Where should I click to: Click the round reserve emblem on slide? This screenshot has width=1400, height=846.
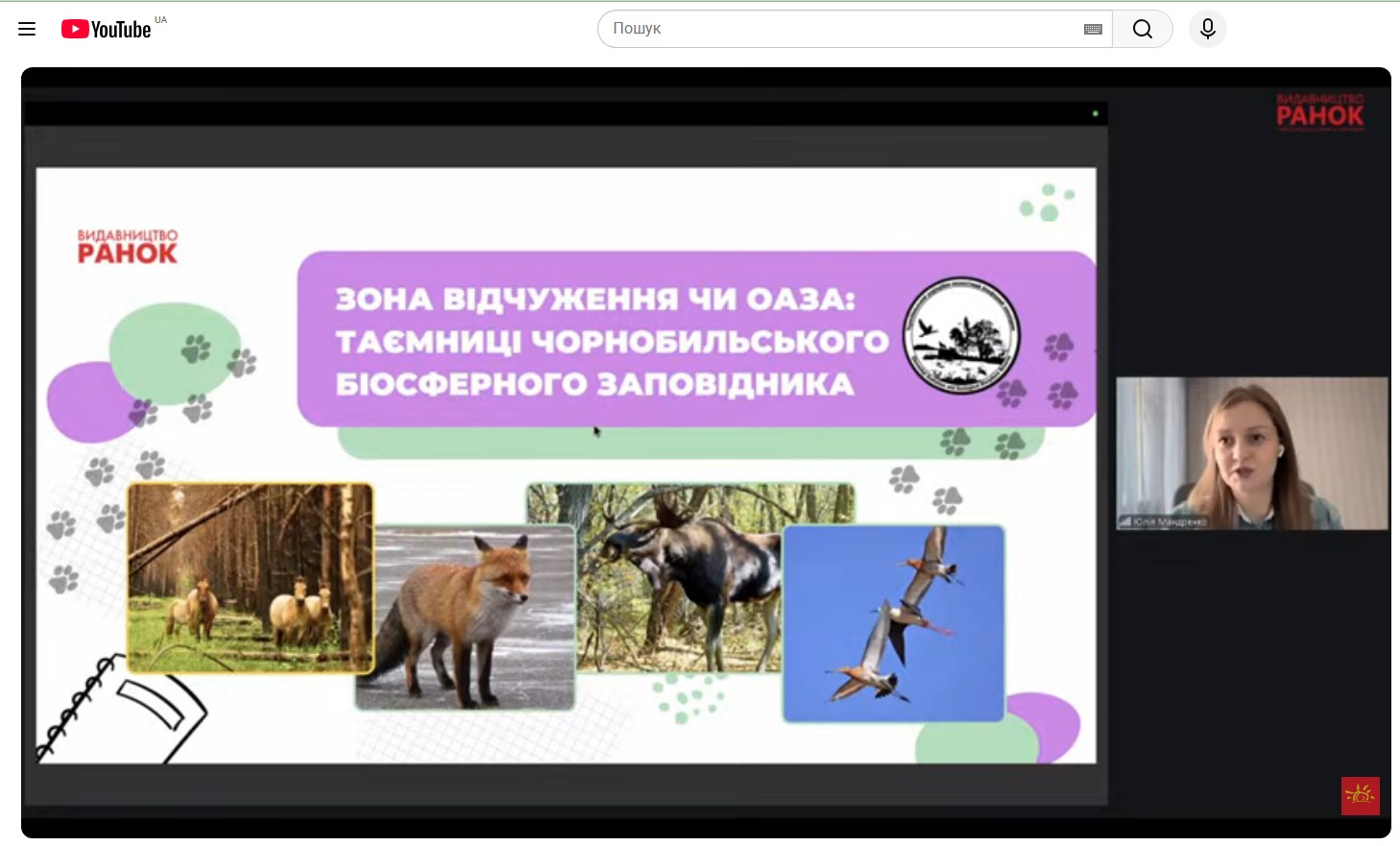(x=961, y=336)
